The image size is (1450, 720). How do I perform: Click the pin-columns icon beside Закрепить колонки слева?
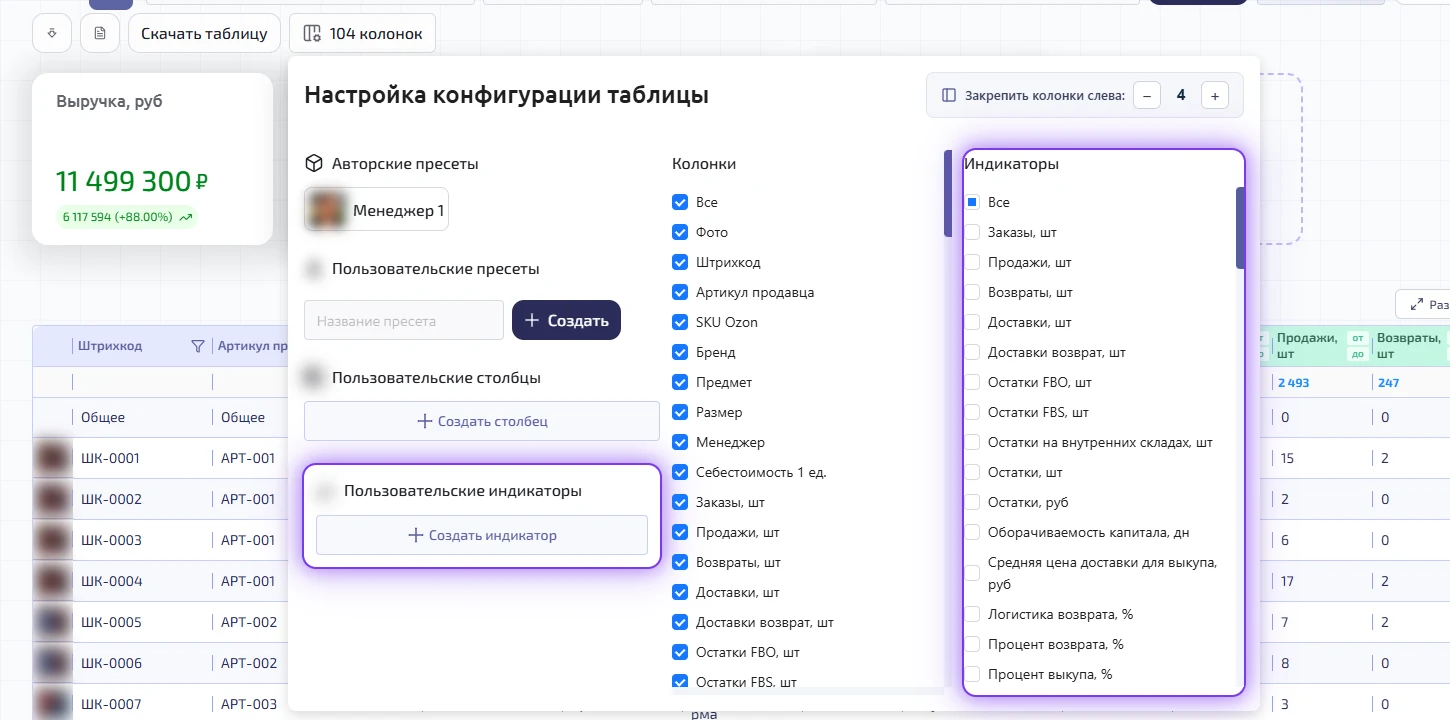(x=949, y=96)
